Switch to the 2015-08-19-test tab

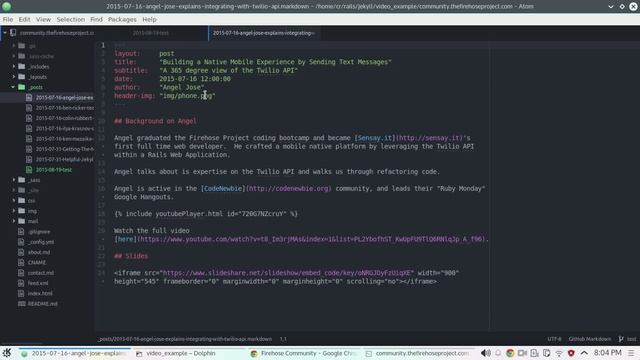[151, 33]
